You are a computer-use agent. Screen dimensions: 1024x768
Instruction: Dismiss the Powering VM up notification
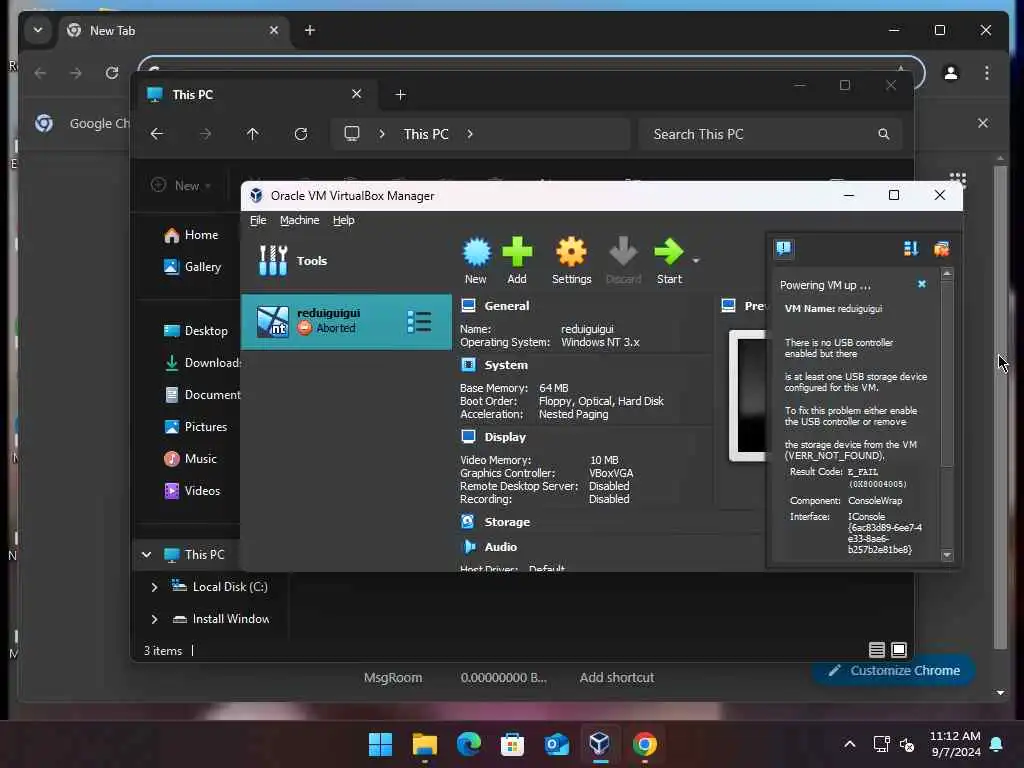tap(921, 284)
